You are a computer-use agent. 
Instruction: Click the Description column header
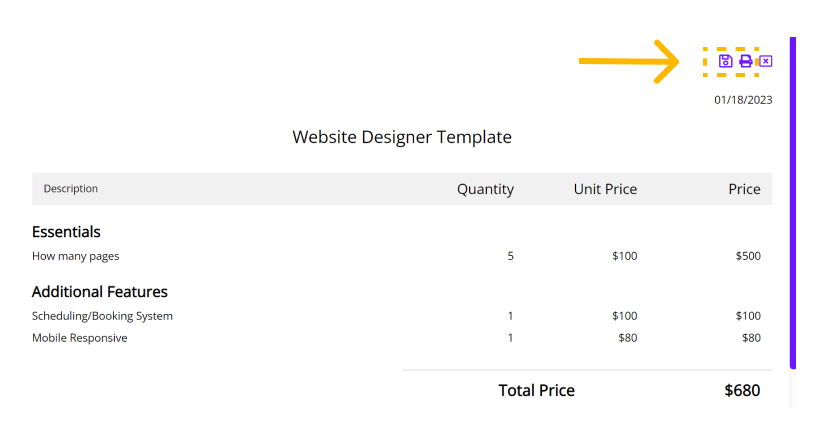click(x=71, y=189)
